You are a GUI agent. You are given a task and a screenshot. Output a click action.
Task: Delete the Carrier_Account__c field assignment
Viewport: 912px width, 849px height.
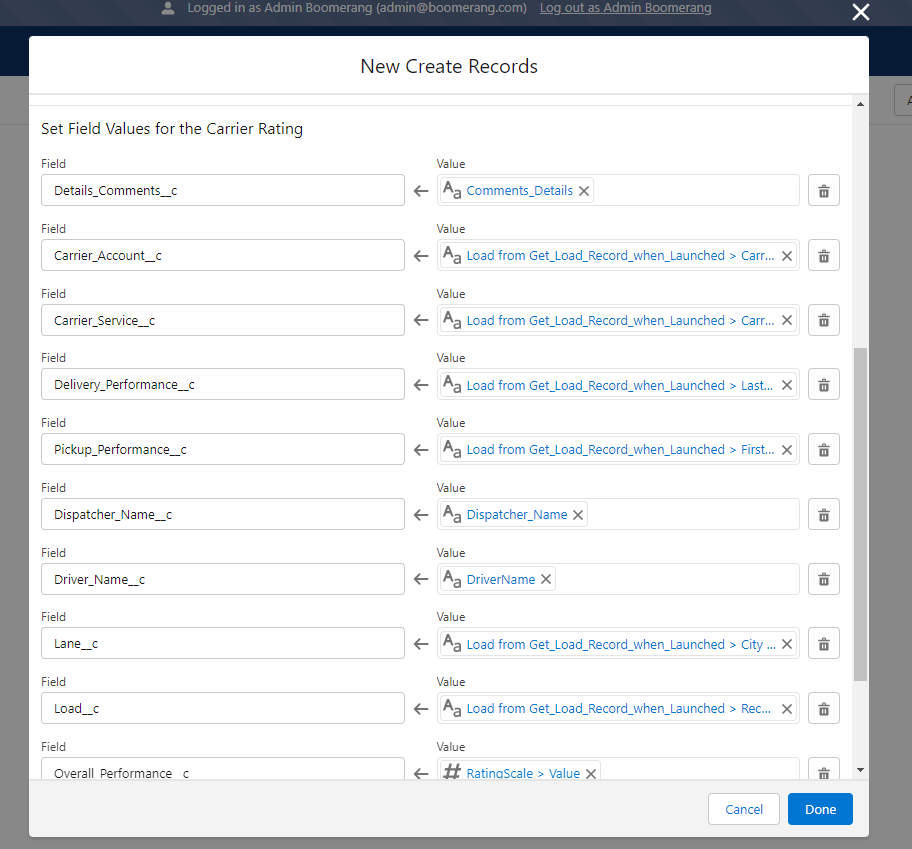823,256
